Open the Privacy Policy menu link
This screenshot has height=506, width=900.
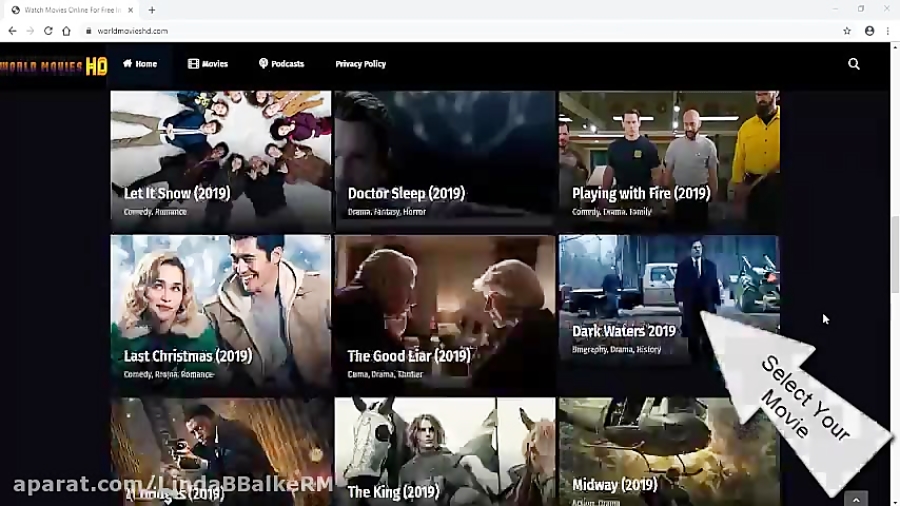(360, 64)
